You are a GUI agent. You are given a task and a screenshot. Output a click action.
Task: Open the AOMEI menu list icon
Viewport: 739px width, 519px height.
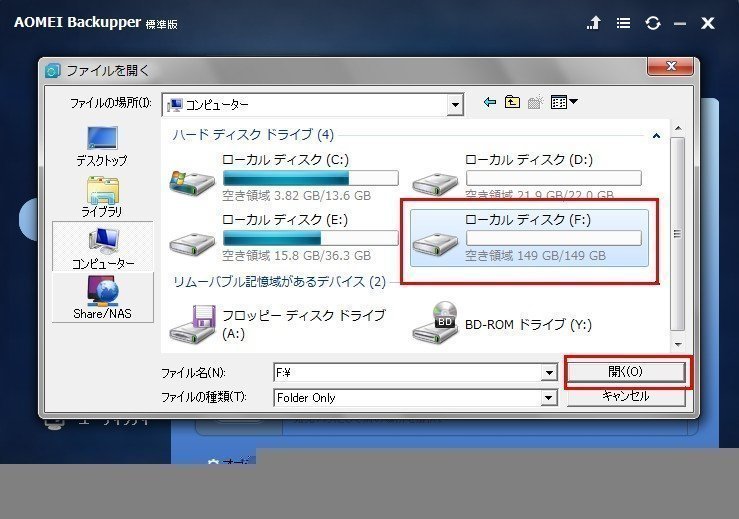[623, 23]
